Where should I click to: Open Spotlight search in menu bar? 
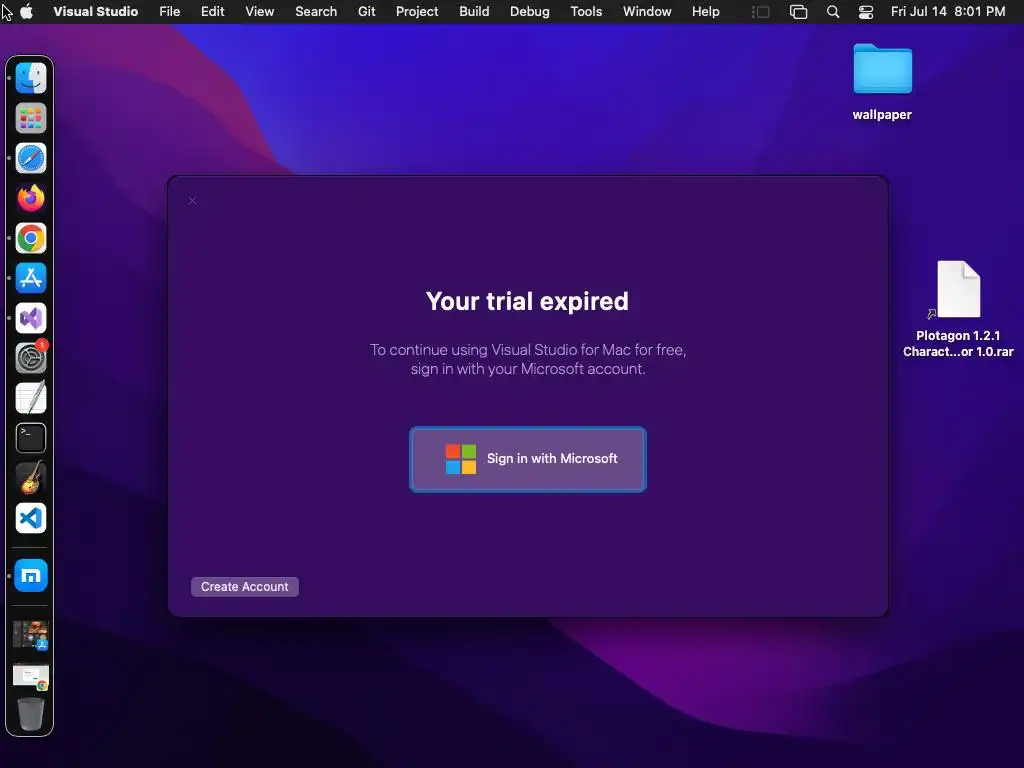coord(833,12)
